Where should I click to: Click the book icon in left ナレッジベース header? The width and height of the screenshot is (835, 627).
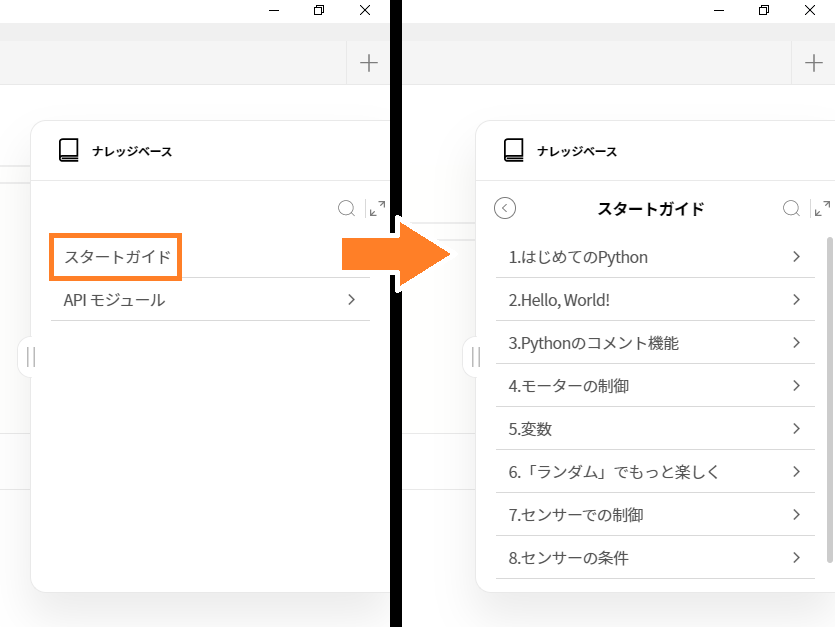69,150
